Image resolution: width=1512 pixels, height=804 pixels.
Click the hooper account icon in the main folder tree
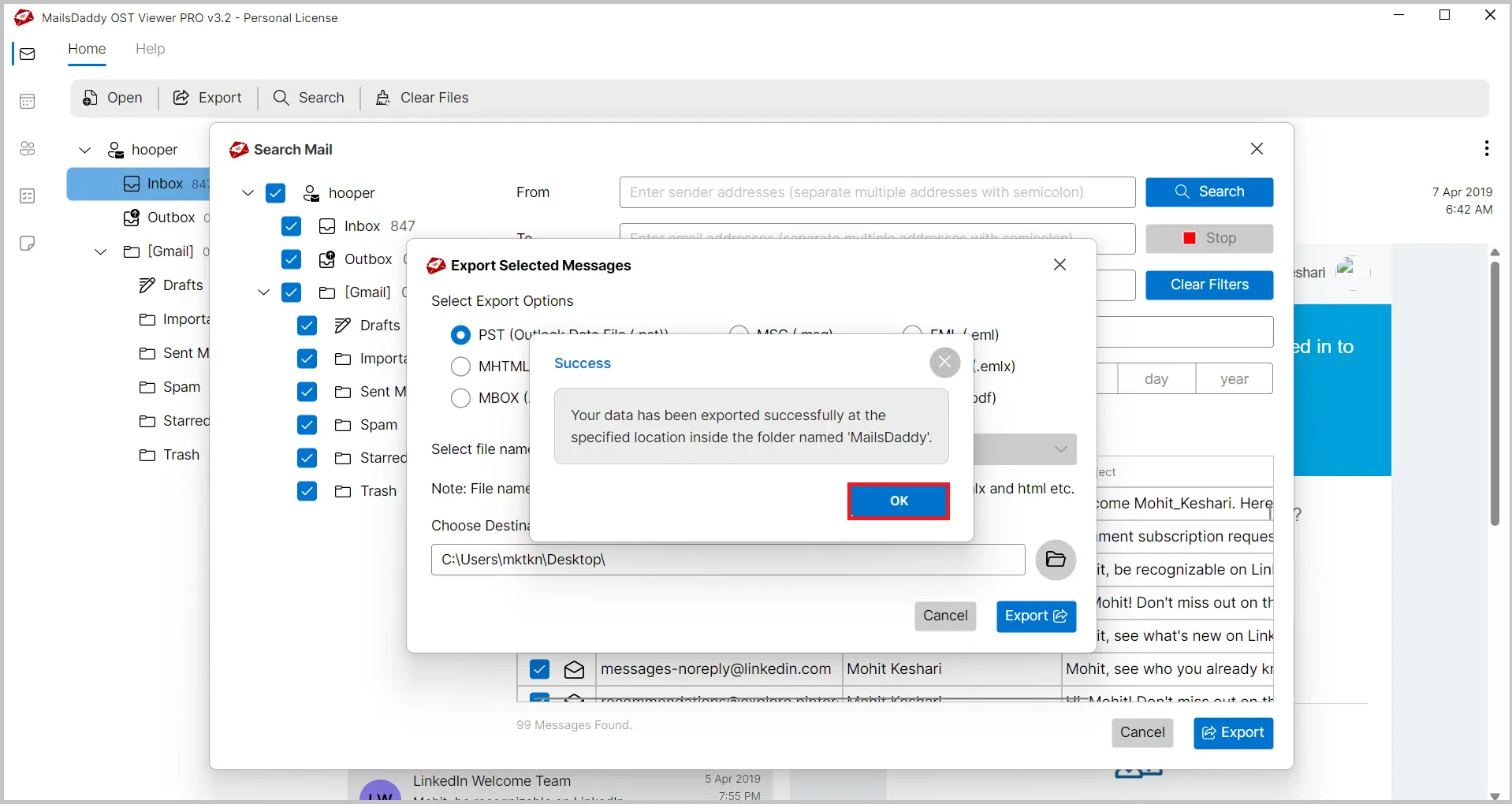click(116, 150)
